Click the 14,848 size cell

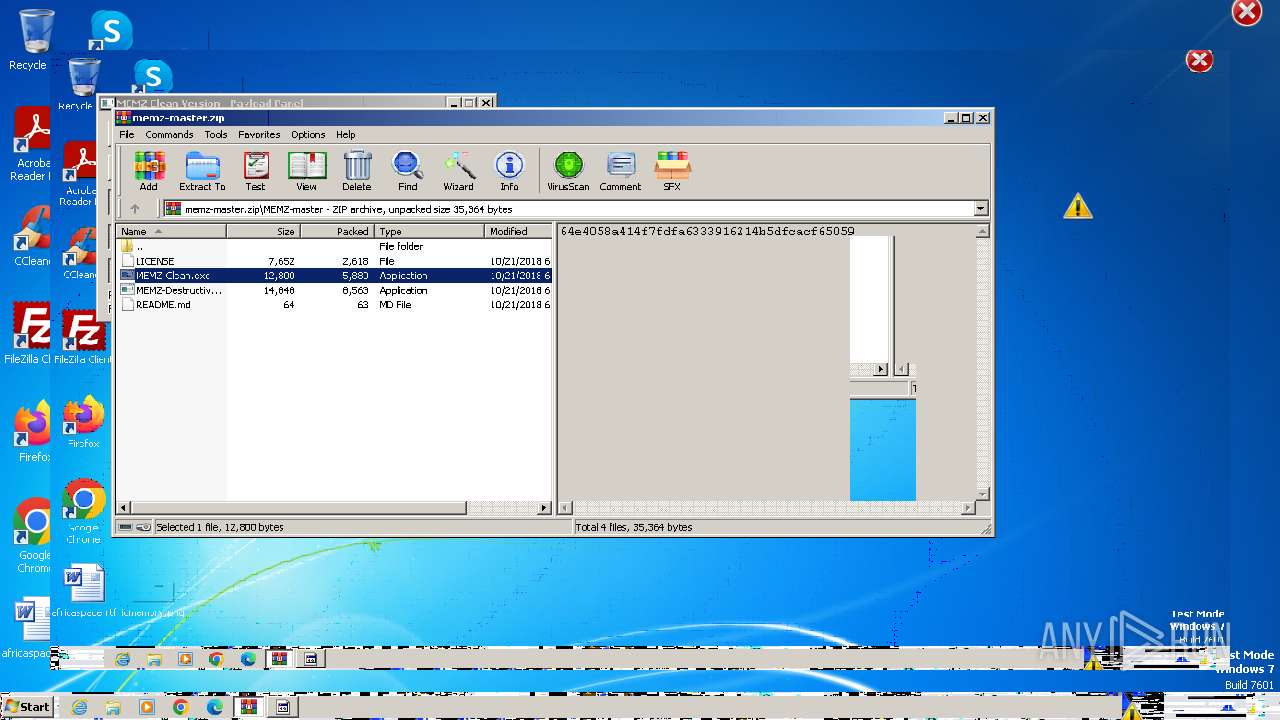pyautogui.click(x=279, y=290)
